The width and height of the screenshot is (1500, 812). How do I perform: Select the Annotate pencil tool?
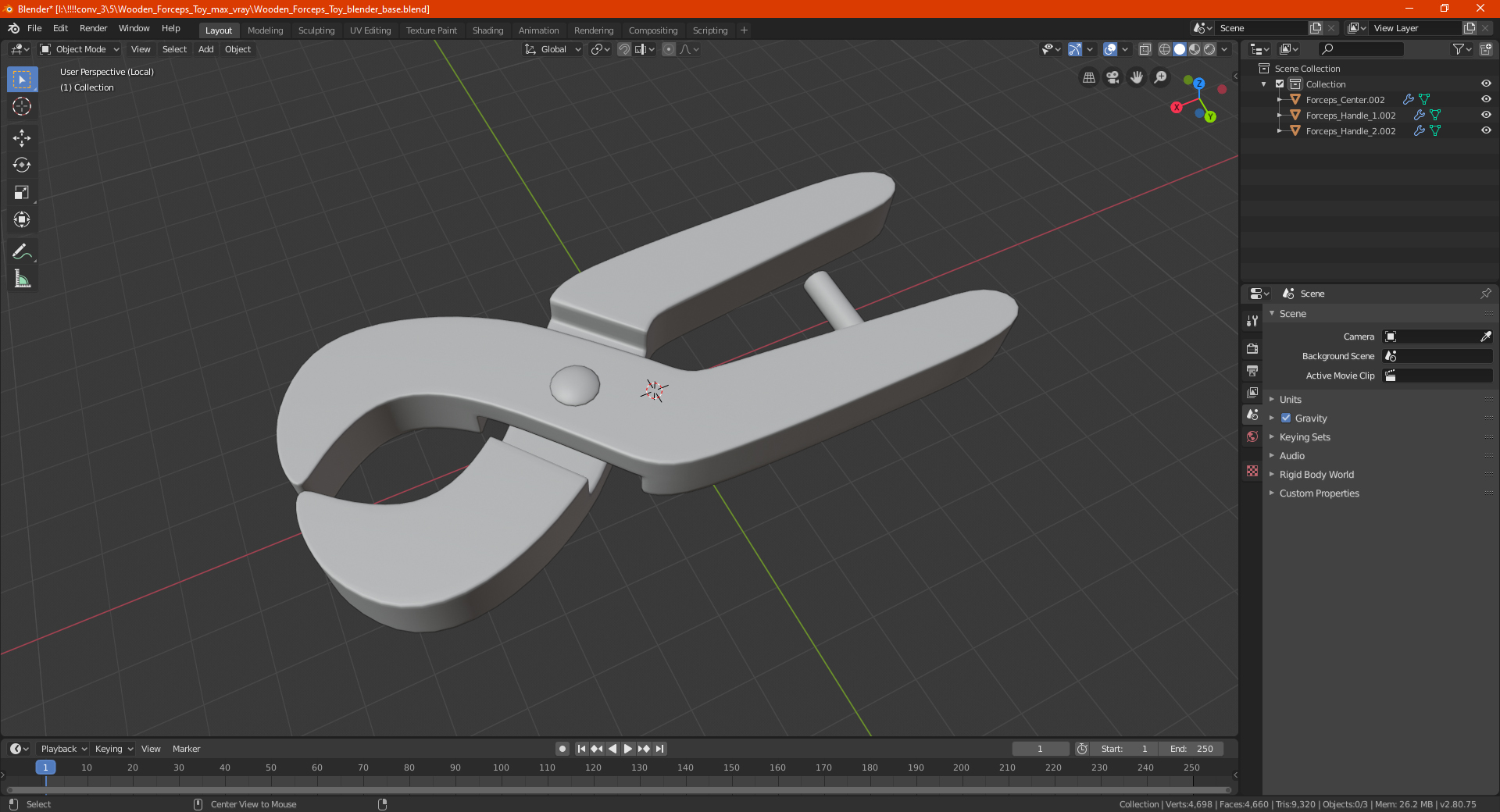[x=22, y=251]
